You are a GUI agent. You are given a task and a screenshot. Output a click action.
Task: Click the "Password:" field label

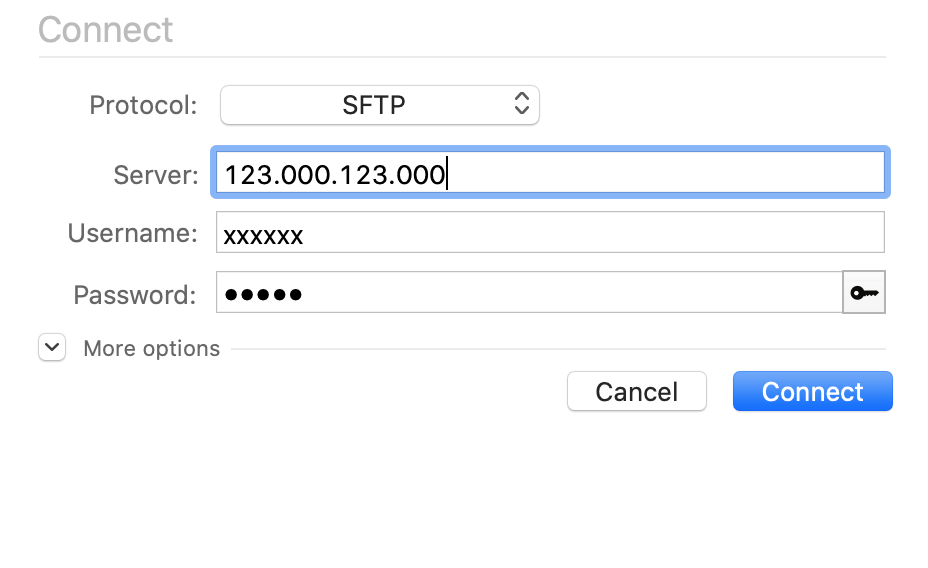click(x=136, y=295)
